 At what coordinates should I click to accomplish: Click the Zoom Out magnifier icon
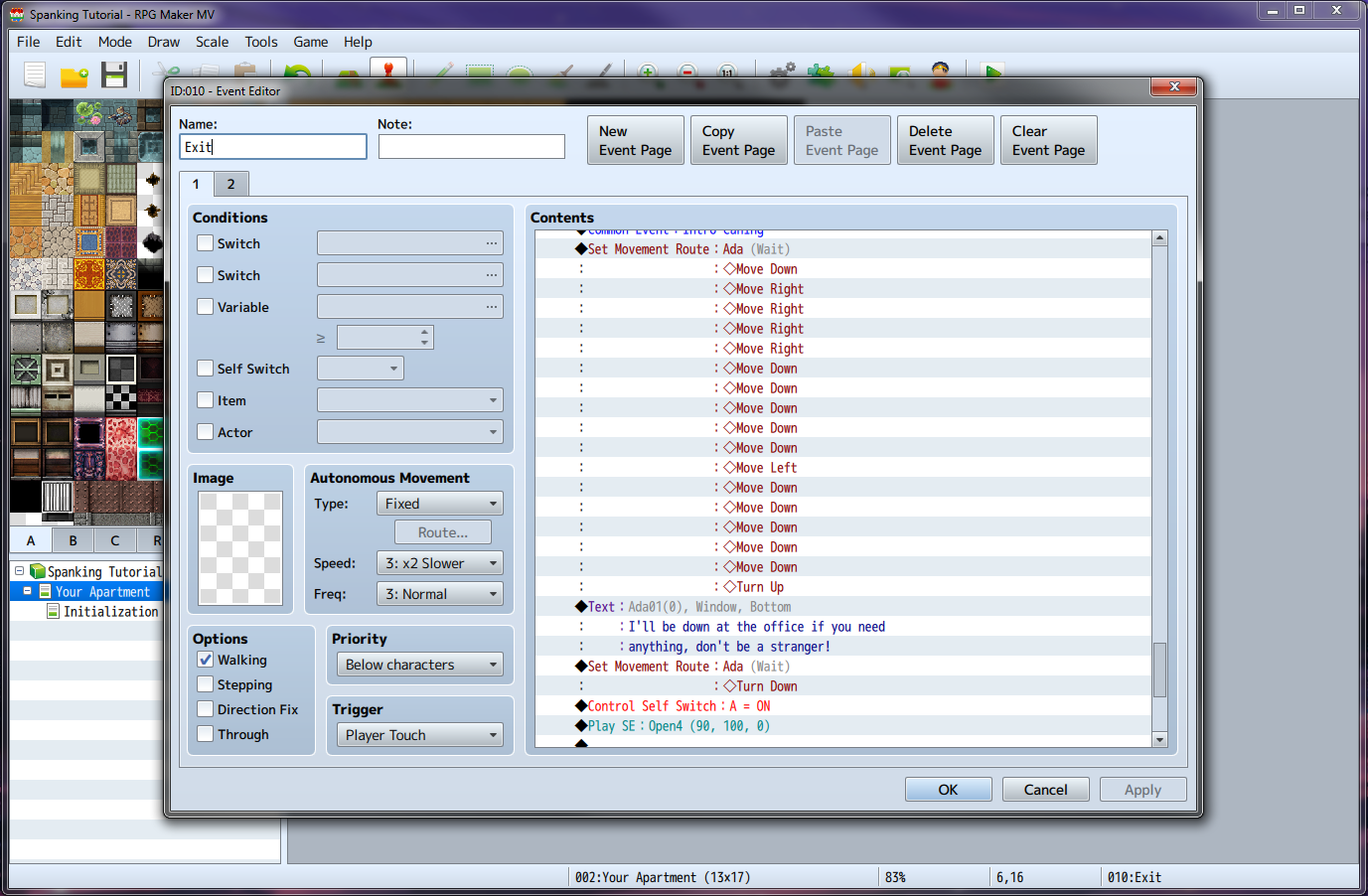coord(687,72)
